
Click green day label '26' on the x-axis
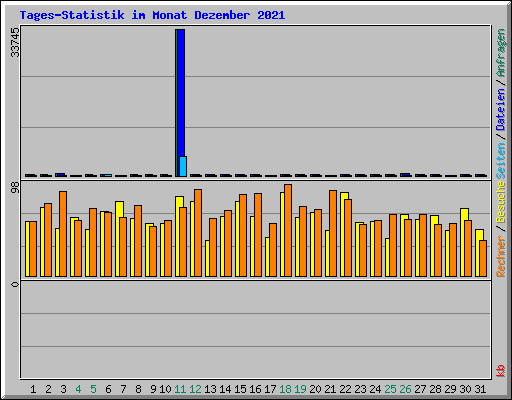click(x=405, y=389)
